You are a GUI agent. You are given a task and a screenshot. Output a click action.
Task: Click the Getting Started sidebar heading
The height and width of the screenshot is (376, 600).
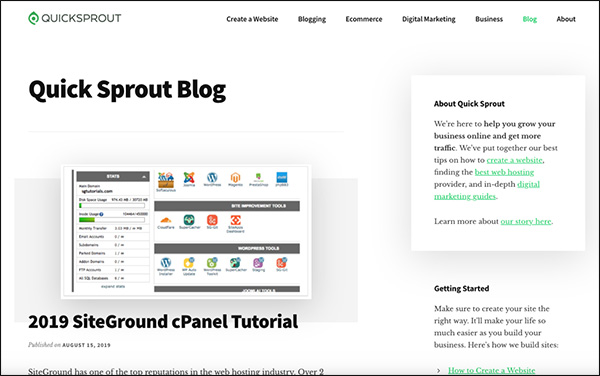point(461,288)
